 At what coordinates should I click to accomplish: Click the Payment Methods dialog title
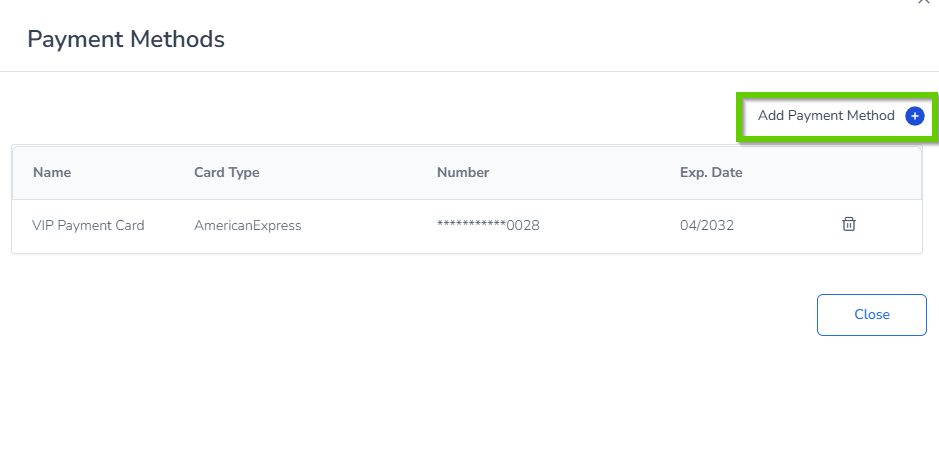pyautogui.click(x=126, y=39)
